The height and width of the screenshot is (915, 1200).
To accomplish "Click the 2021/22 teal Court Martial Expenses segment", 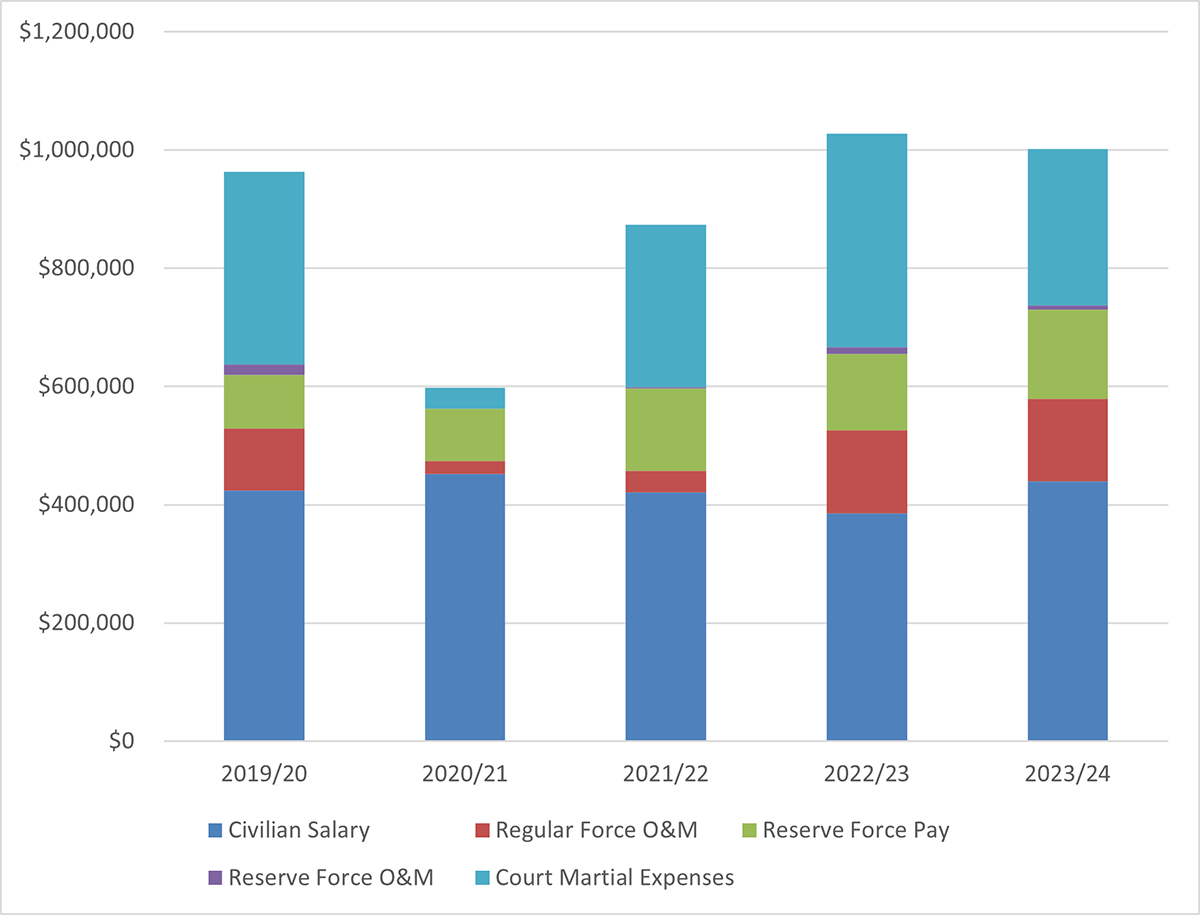I will (666, 306).
